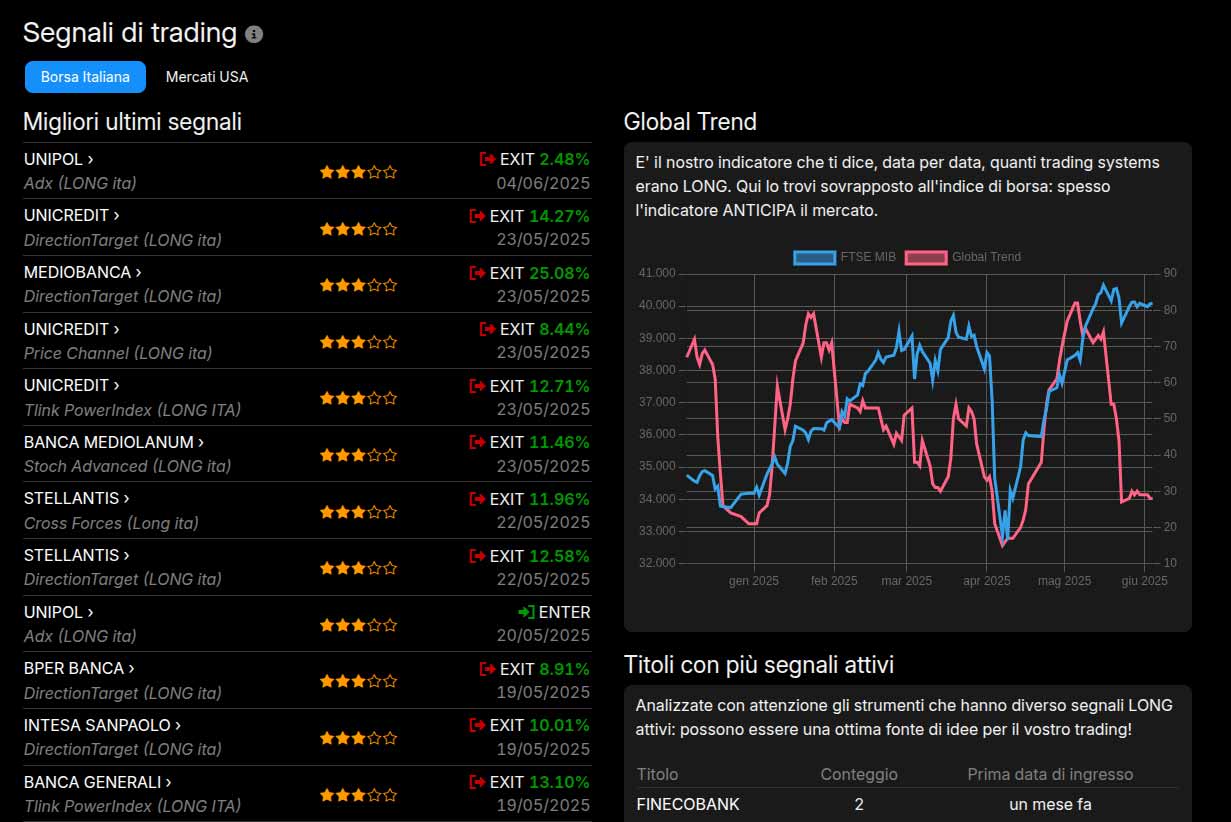The image size is (1231, 822).
Task: Open the BANCA MEDIOLANUM link
Action: [114, 442]
